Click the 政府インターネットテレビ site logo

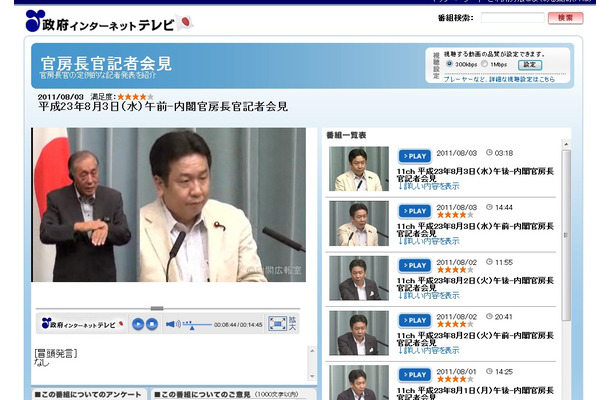click(109, 21)
